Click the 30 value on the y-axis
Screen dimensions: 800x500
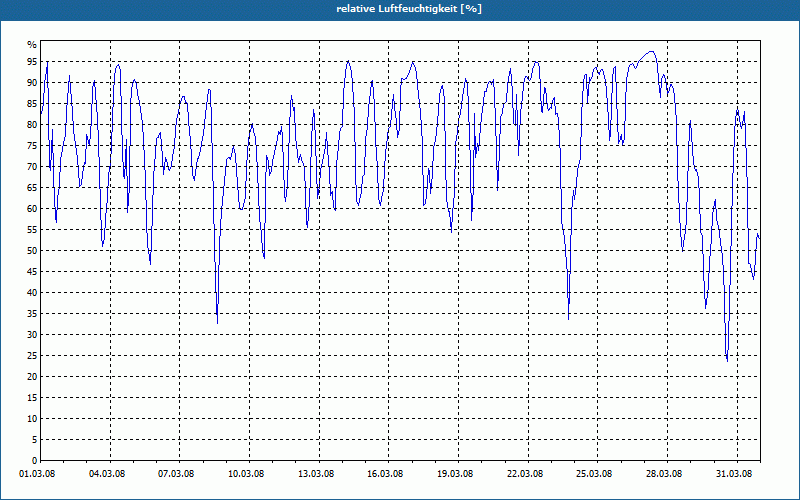click(32, 335)
